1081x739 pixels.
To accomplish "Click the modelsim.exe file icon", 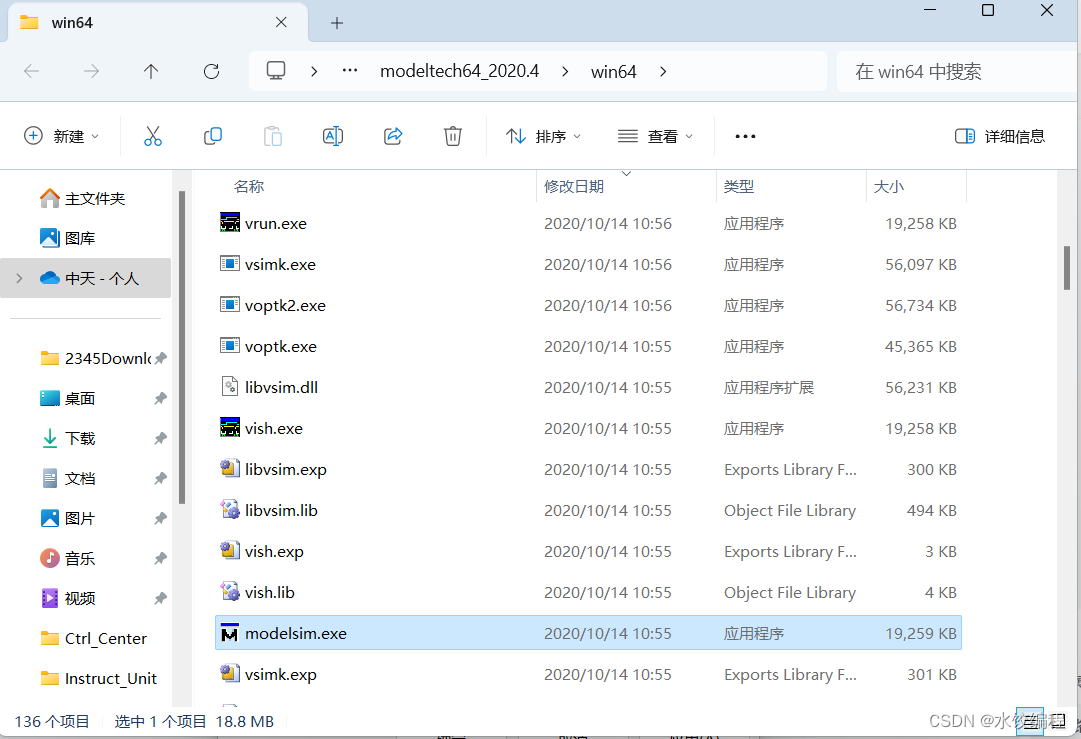I will pos(230,633).
